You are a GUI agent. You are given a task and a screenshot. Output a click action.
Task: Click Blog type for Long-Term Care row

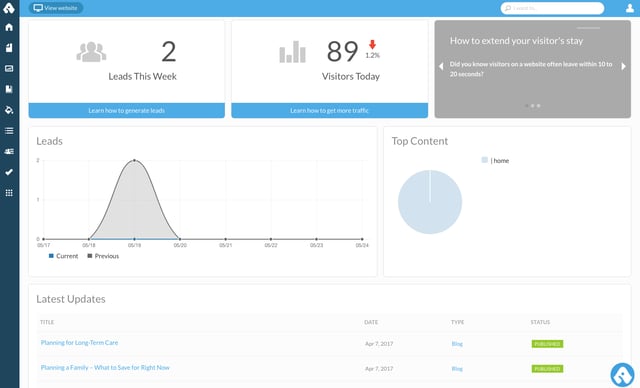(x=457, y=344)
